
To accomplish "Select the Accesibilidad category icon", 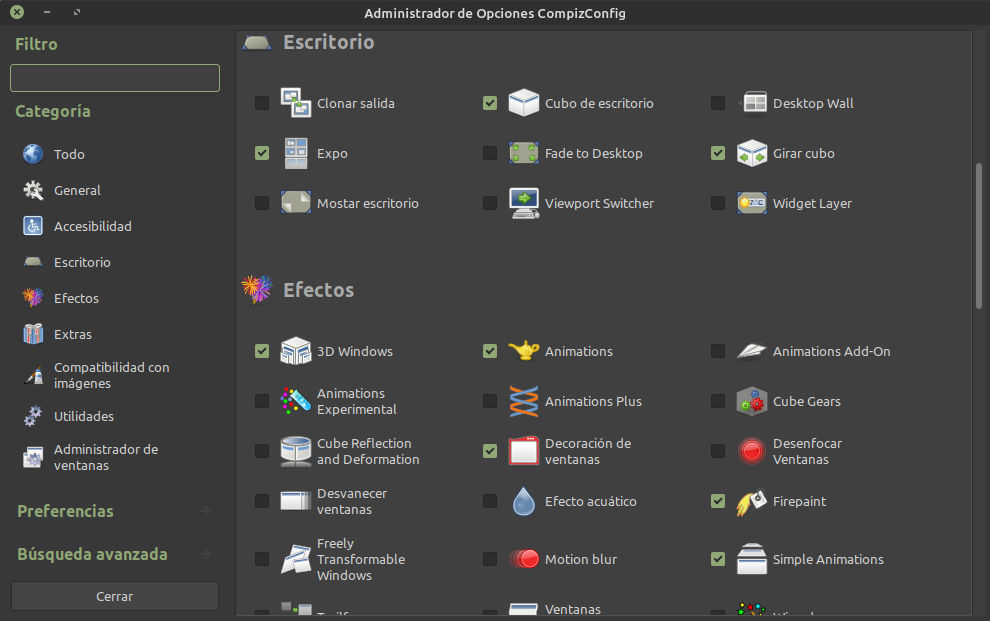I will [x=30, y=226].
